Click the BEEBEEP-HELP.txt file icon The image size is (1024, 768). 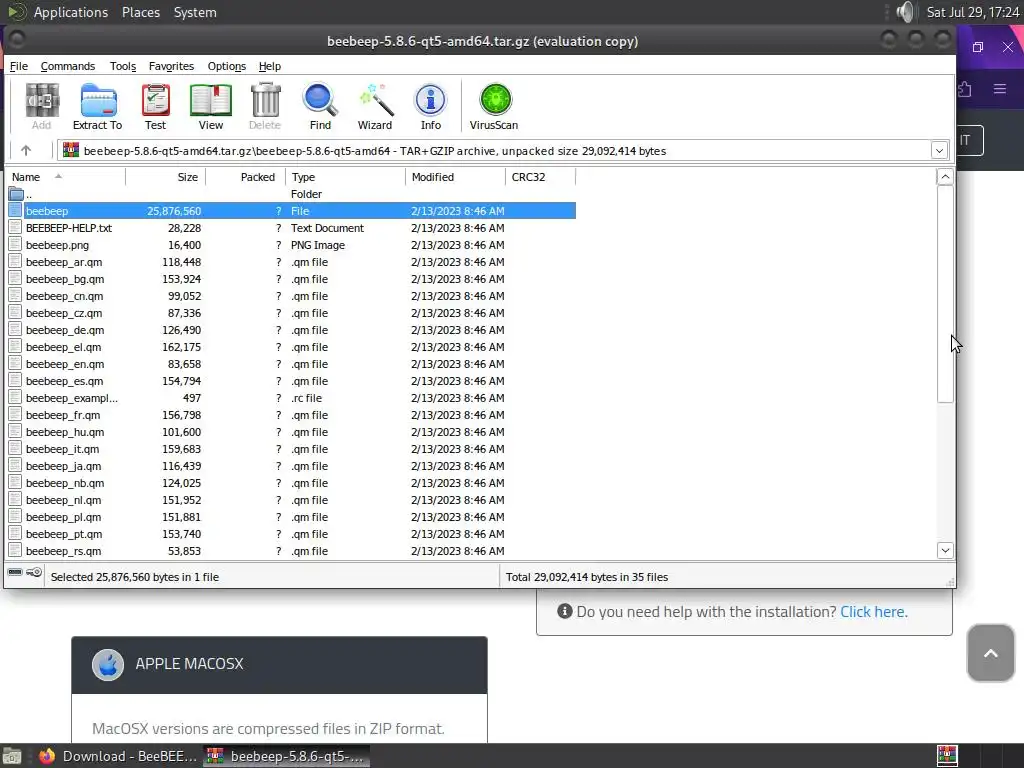point(15,228)
